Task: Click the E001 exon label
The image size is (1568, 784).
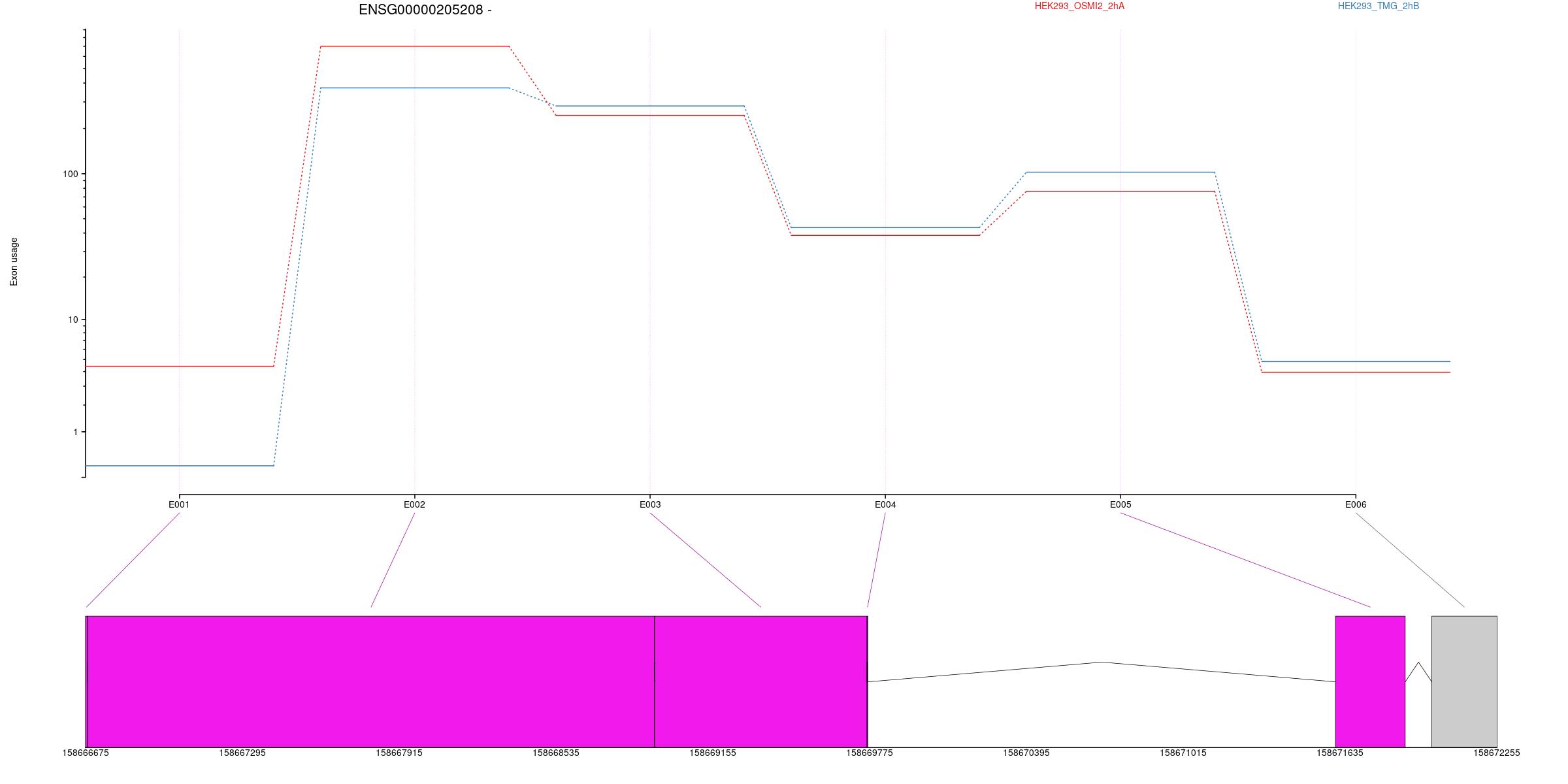Action: [179, 504]
